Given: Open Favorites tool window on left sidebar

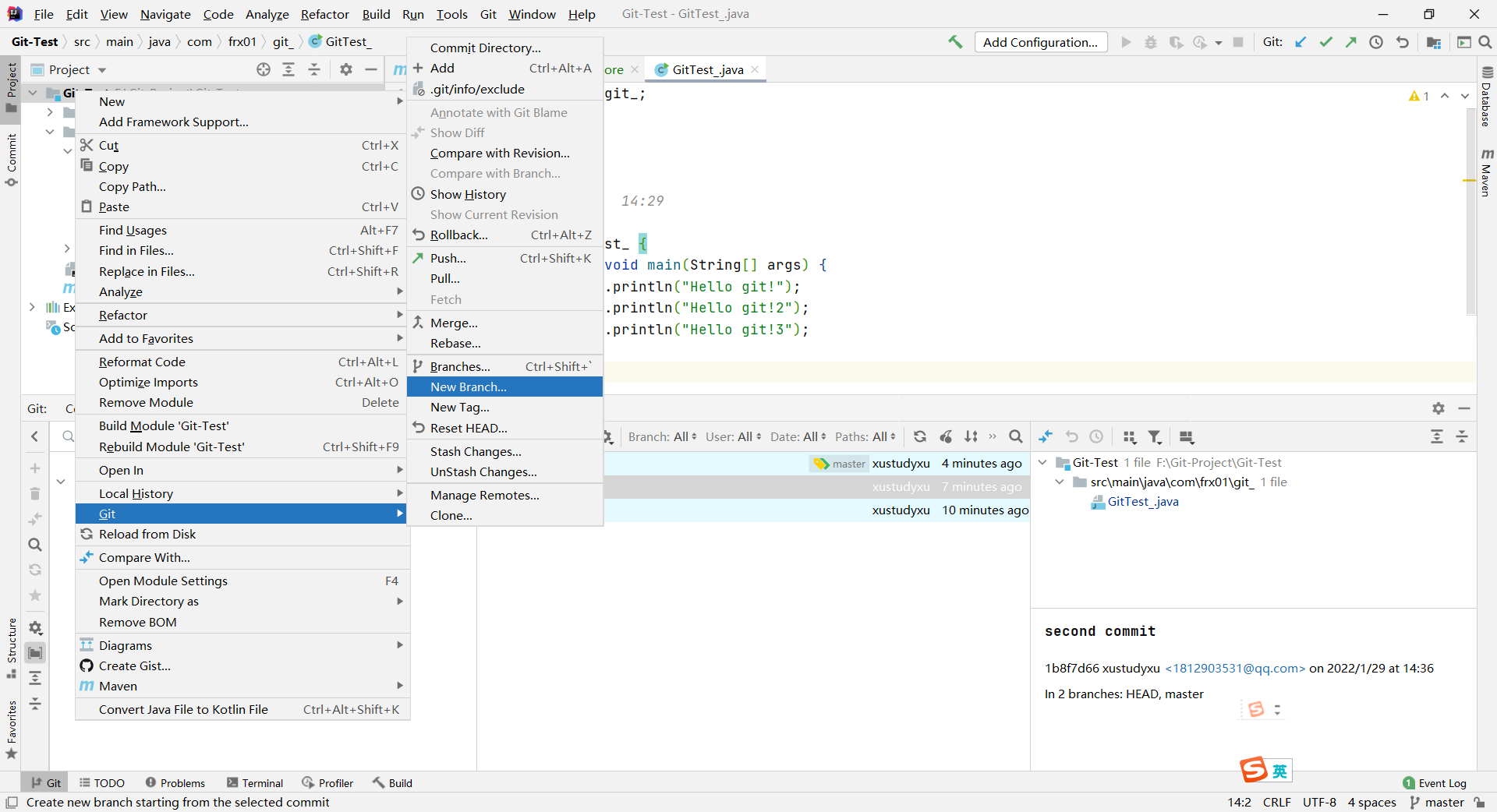Looking at the screenshot, I should pos(12,729).
